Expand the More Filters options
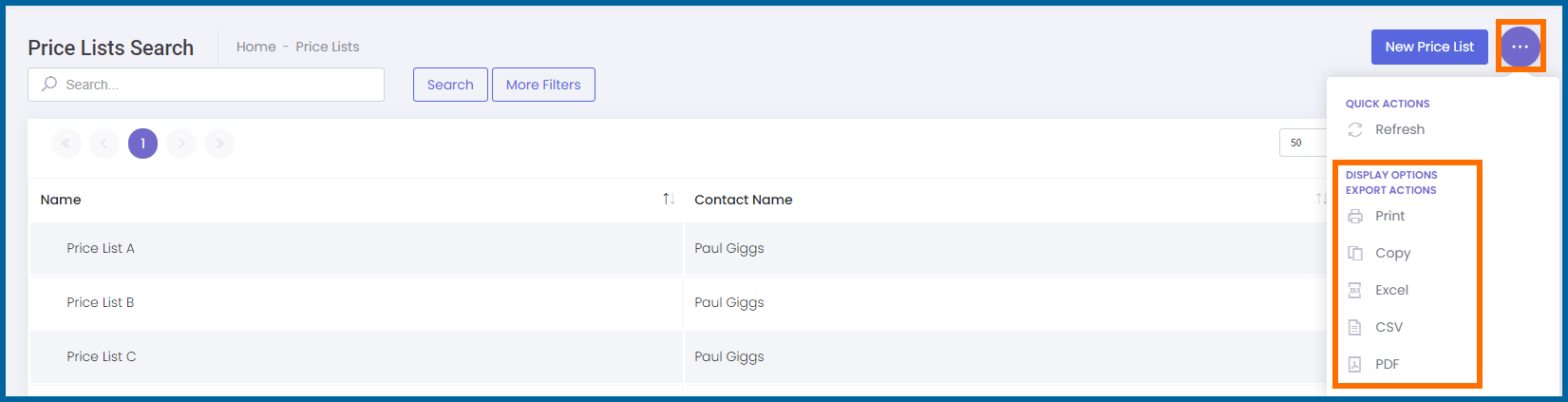This screenshot has width=1568, height=402. (543, 85)
